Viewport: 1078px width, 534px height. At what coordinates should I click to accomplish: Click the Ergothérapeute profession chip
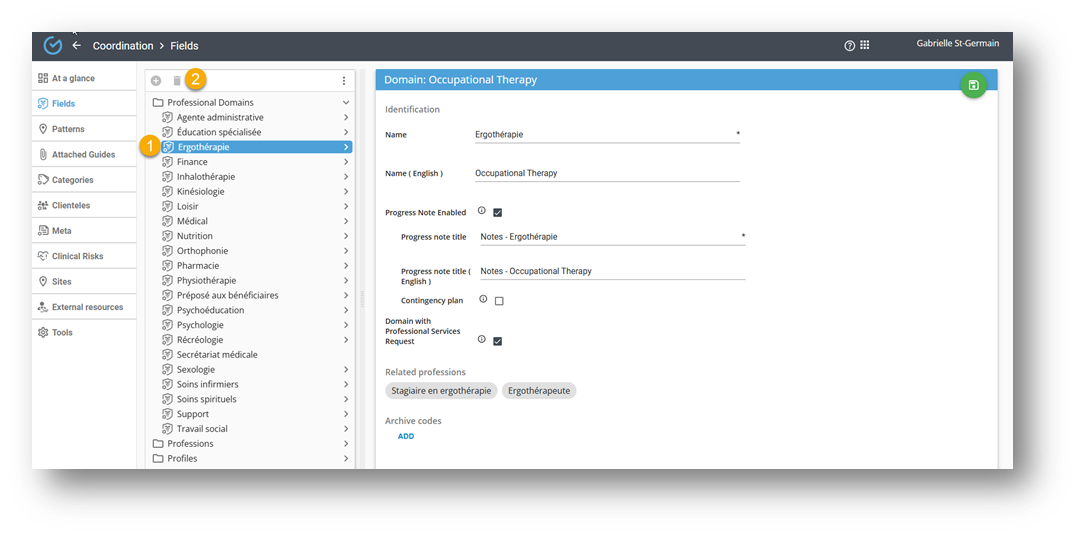(x=539, y=391)
